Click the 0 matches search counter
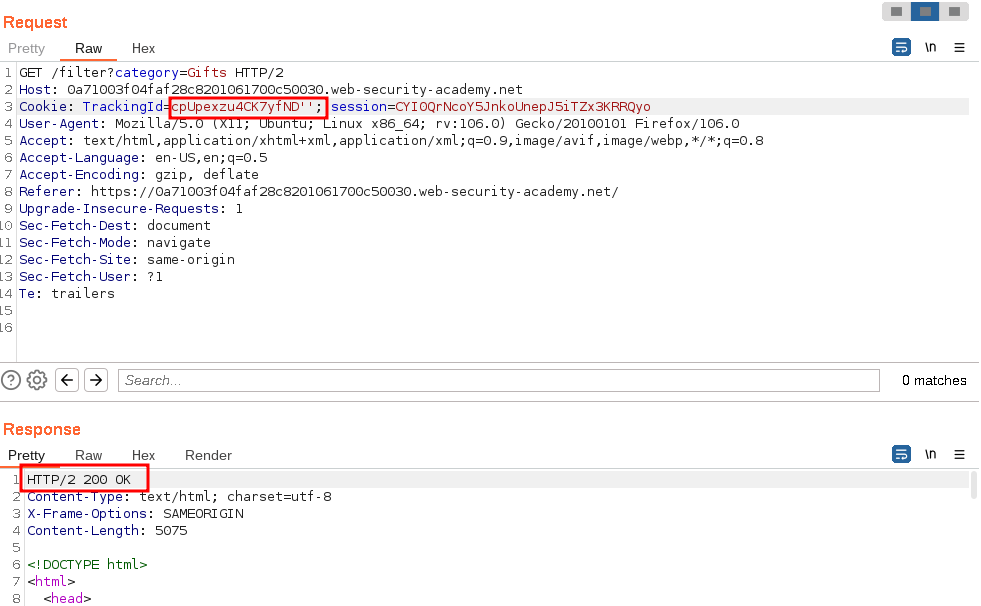Screen dimensions: 981x606 934,380
